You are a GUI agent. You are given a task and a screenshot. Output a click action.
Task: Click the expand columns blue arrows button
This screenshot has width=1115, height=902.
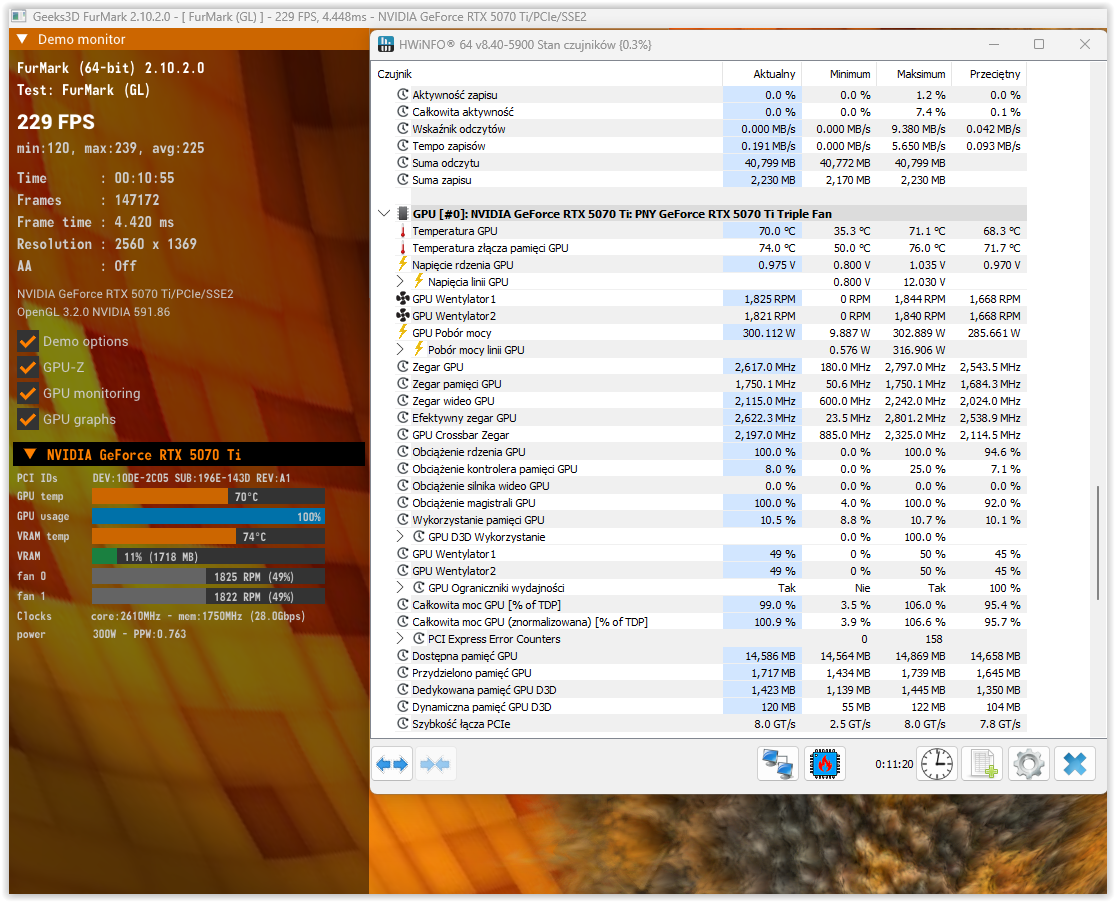[x=392, y=764]
